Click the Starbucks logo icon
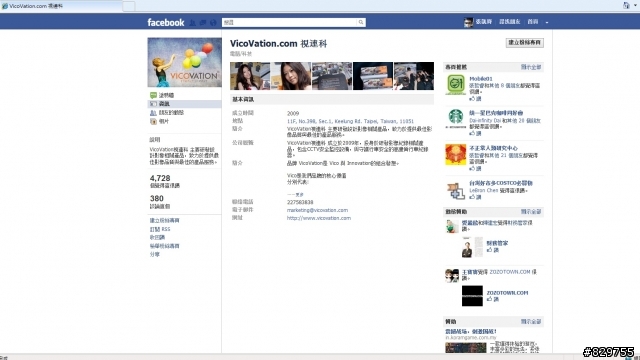The image size is (640, 360). point(456,119)
